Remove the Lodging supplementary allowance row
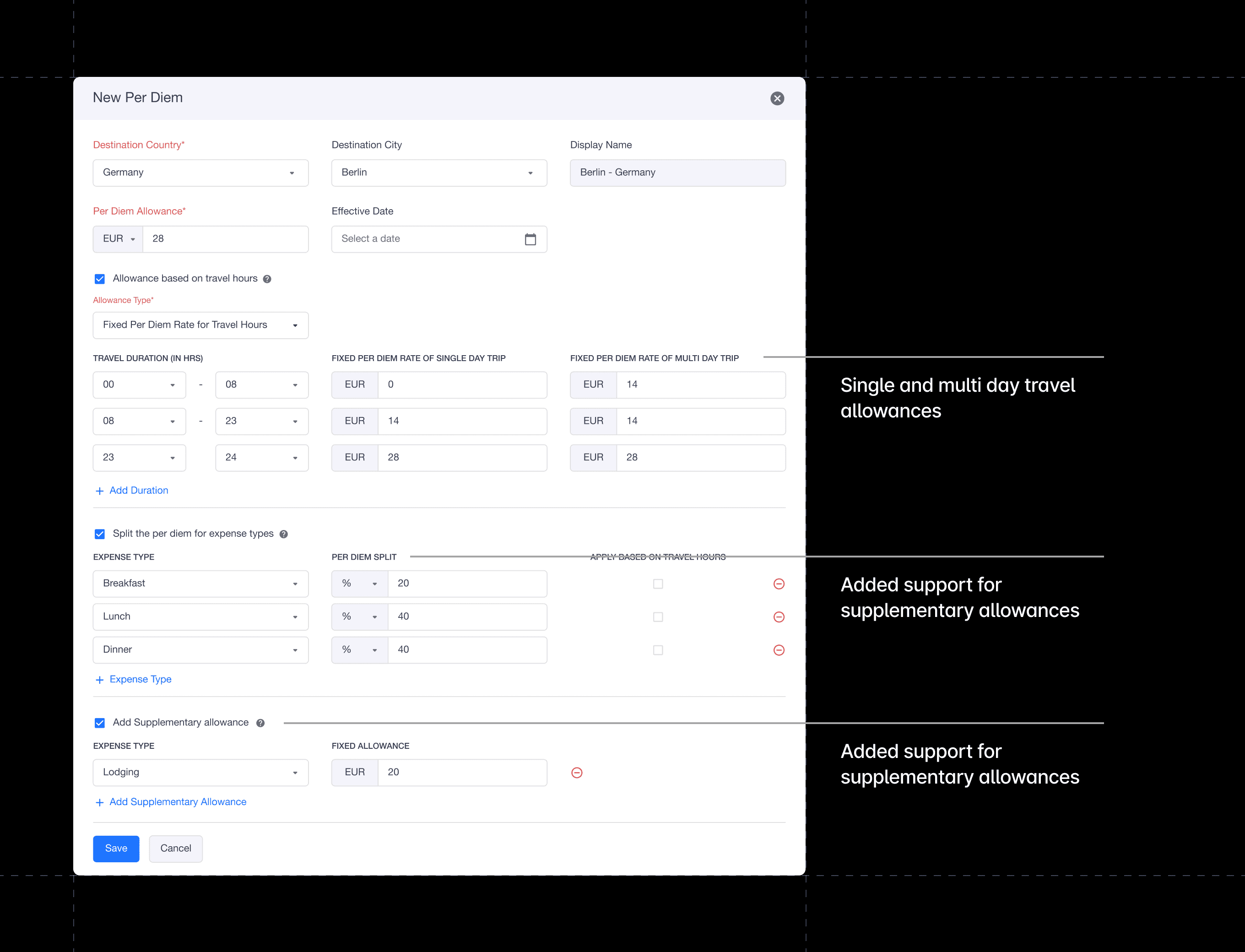The image size is (1245, 952). pyautogui.click(x=576, y=773)
